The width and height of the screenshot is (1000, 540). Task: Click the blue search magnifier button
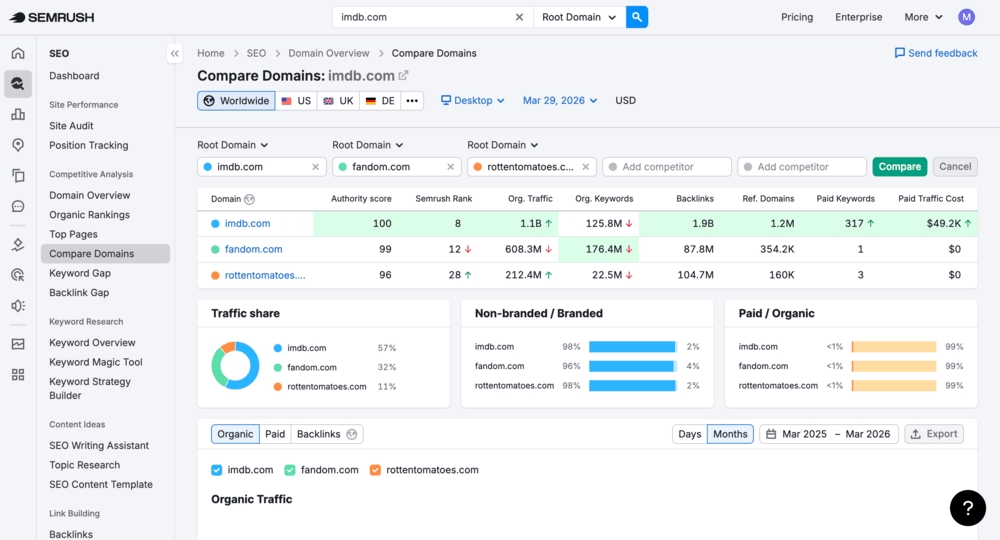pos(636,17)
